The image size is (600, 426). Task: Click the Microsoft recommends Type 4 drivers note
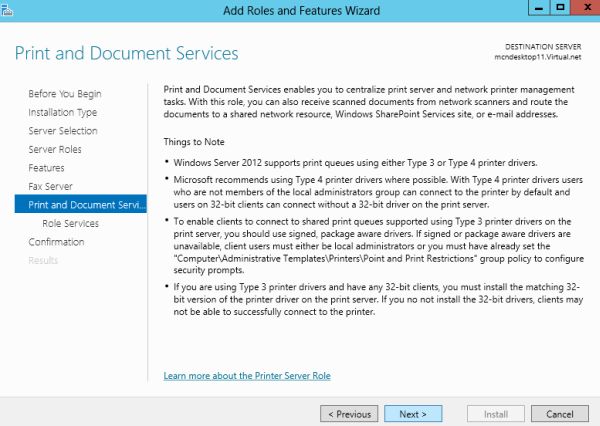378,192
